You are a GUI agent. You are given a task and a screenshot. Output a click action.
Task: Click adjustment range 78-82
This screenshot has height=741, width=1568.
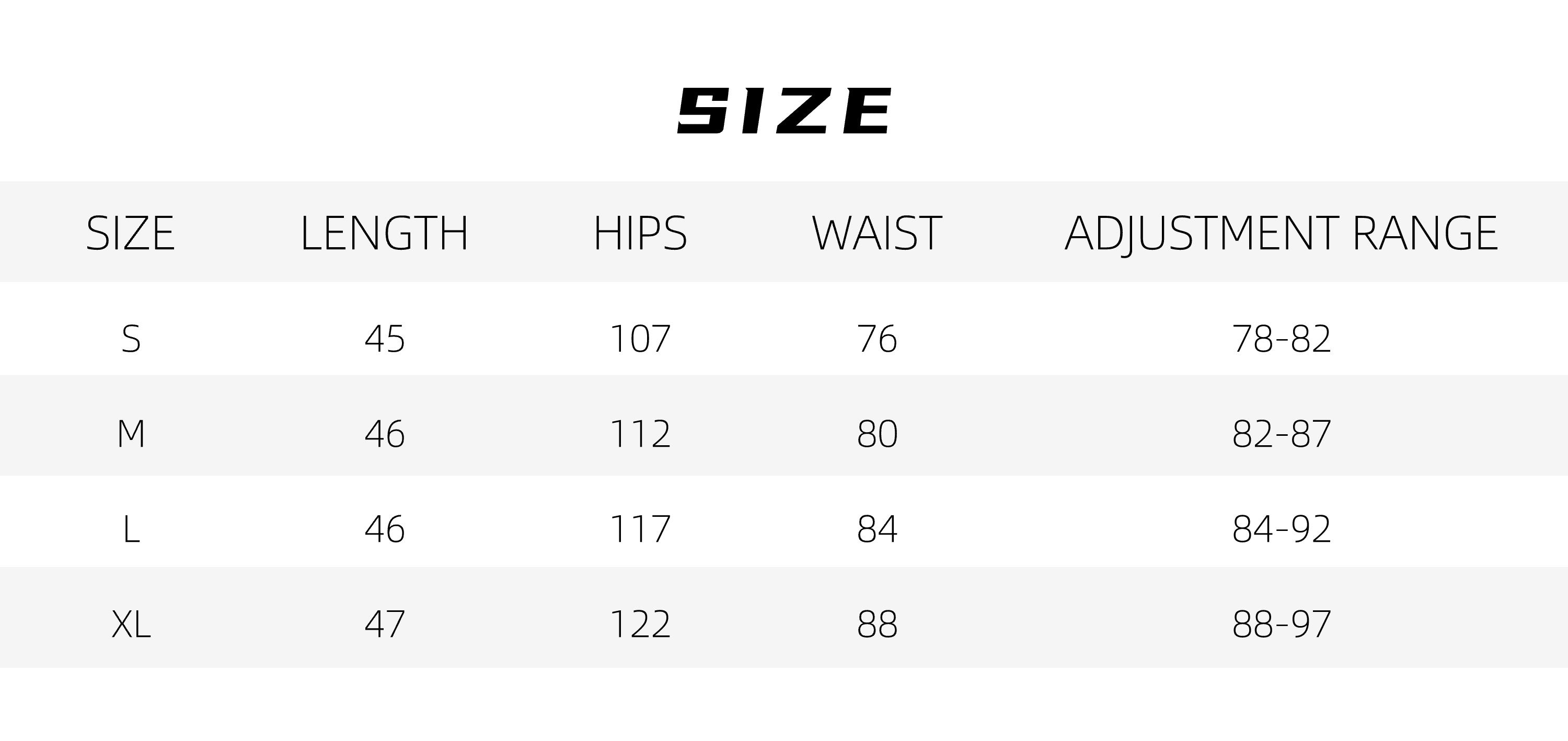pos(1281,339)
